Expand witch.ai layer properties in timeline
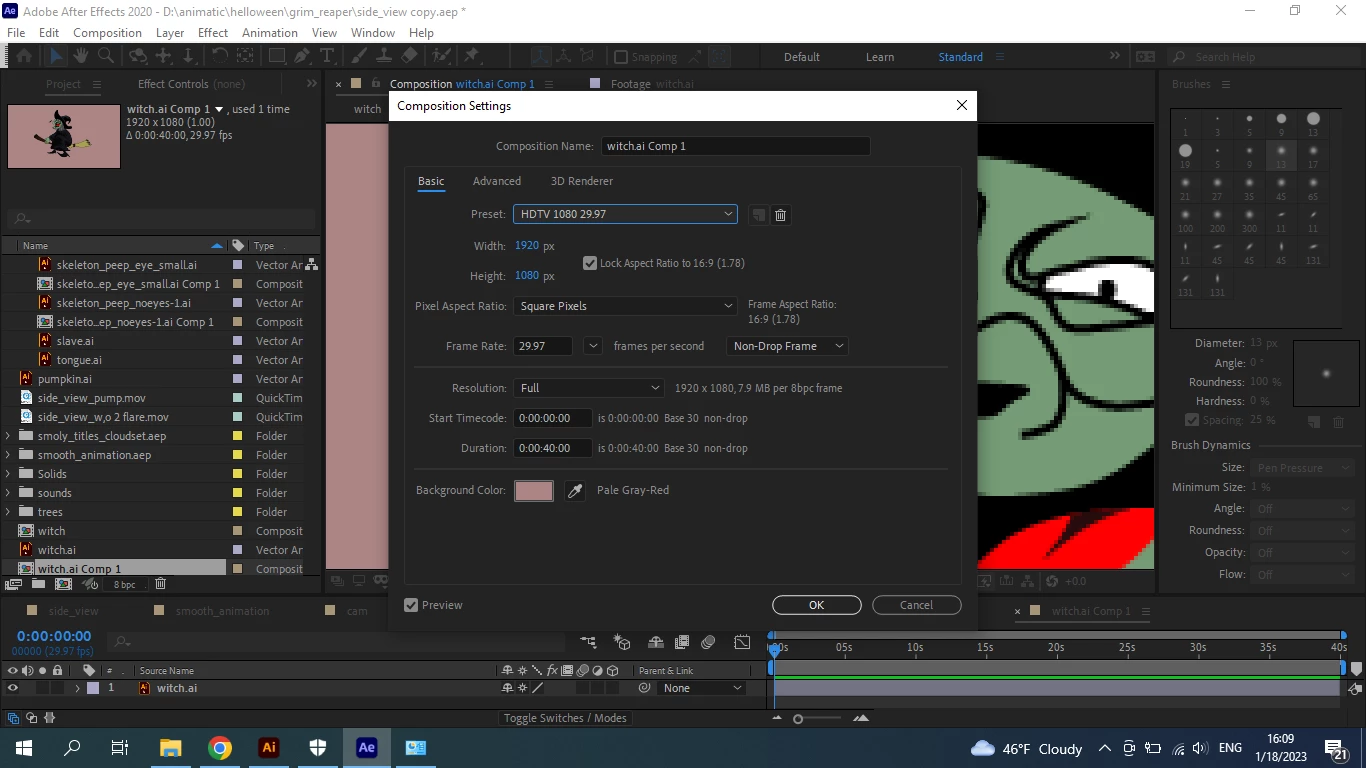This screenshot has height=768, width=1366. [x=77, y=688]
